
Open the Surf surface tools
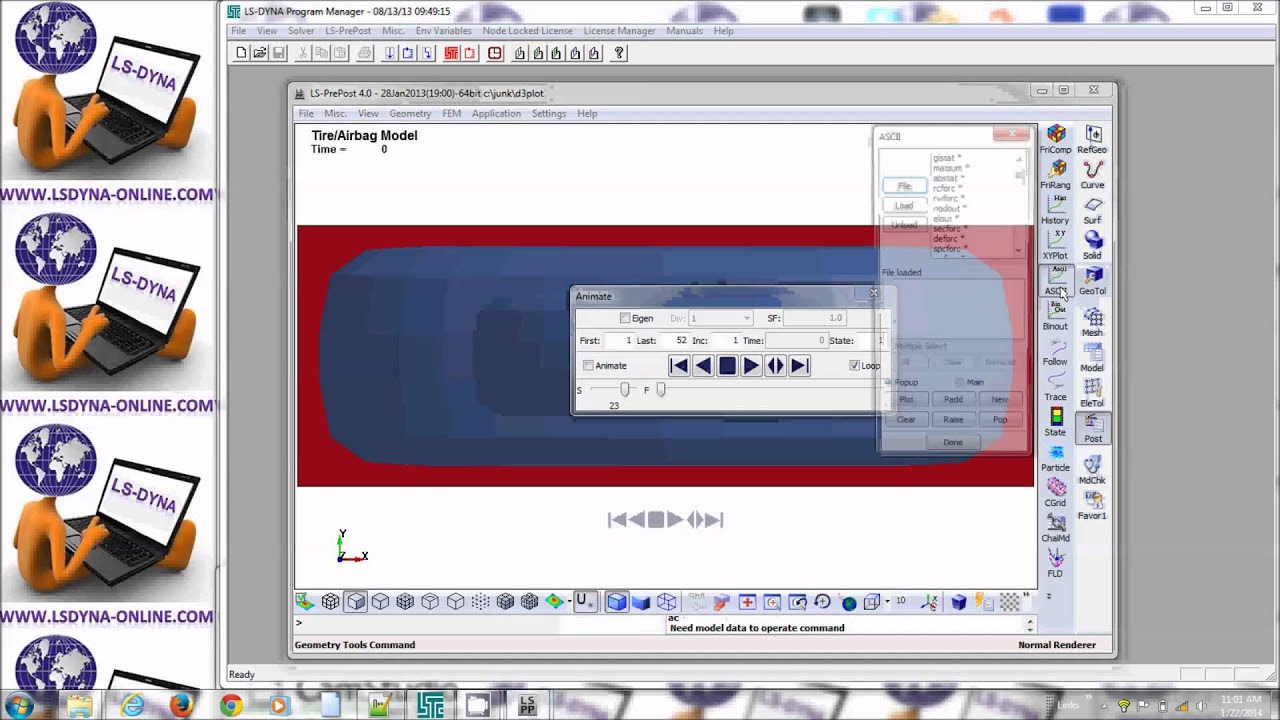pos(1092,210)
